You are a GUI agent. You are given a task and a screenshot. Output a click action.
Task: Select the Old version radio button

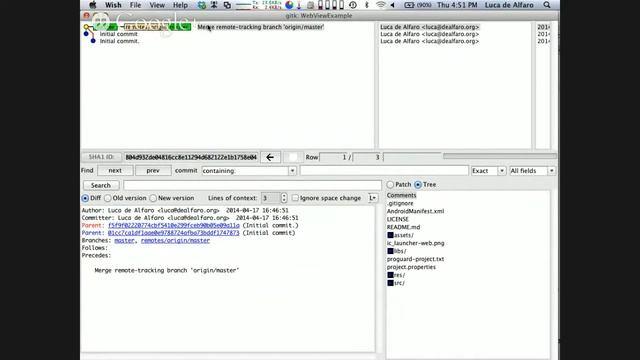coord(108,198)
